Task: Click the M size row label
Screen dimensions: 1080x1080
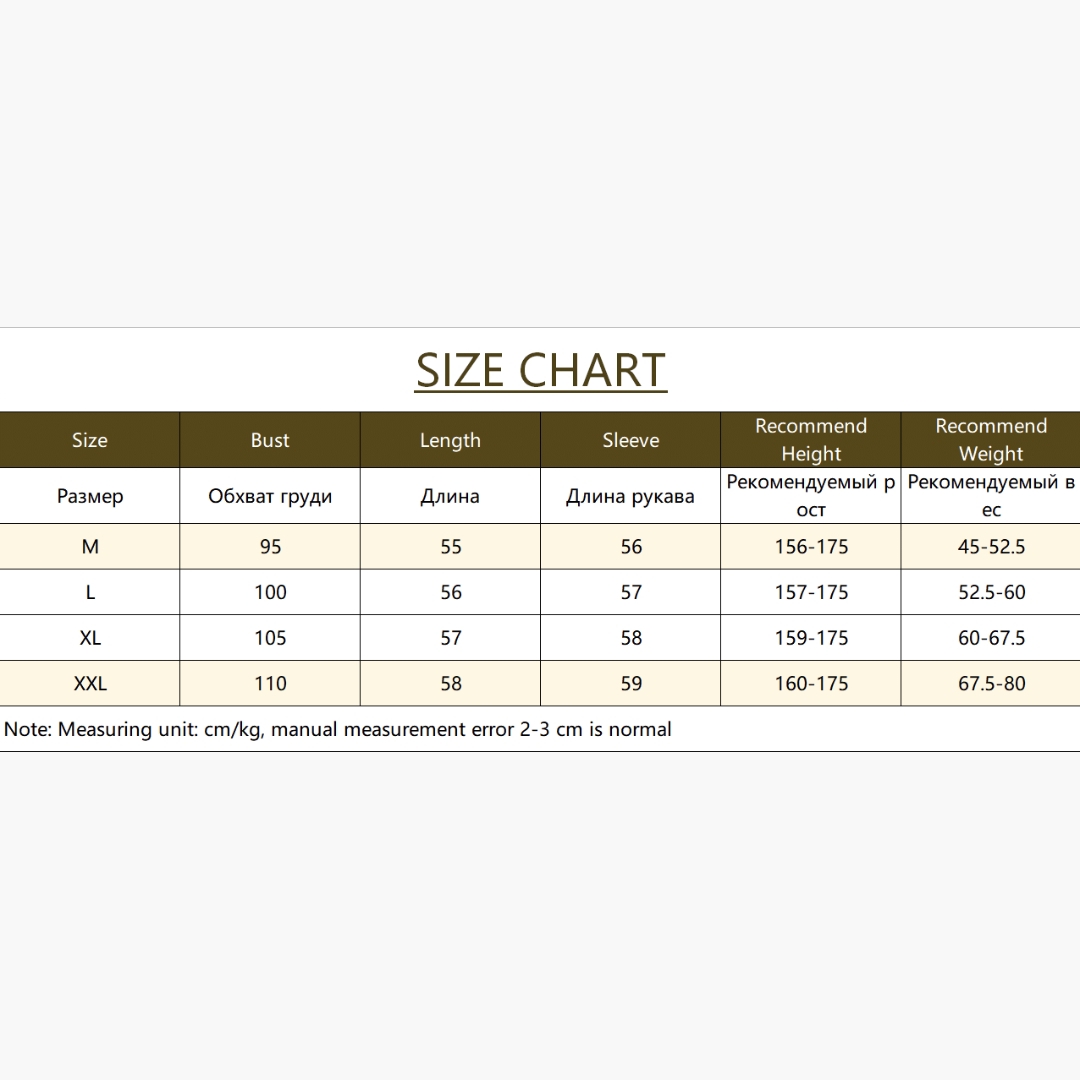Action: [90, 547]
